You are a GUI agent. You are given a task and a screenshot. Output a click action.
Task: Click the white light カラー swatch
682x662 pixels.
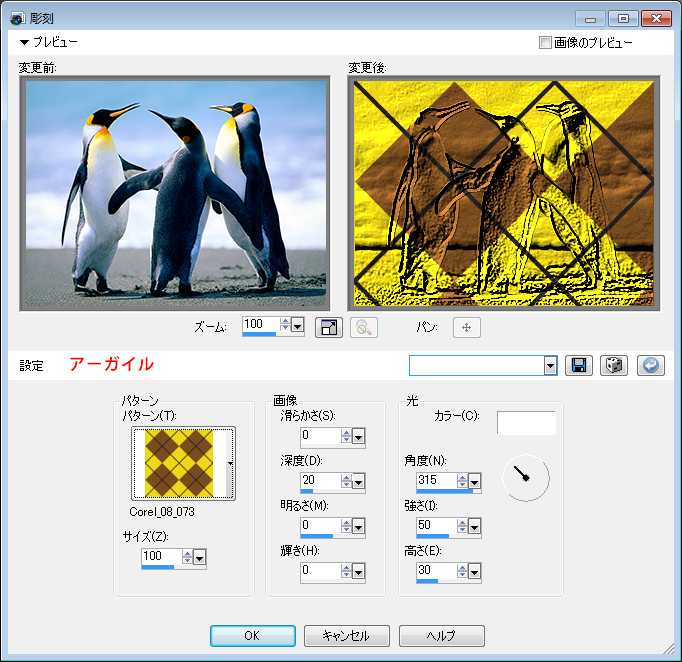526,422
